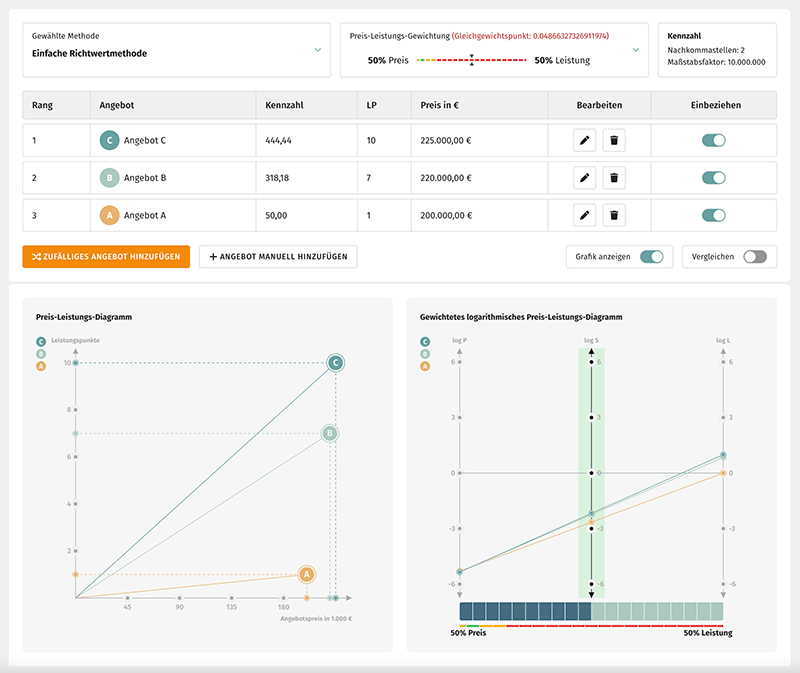Edit Angebot C with pencil icon
This screenshot has width=800, height=673.
585,141
